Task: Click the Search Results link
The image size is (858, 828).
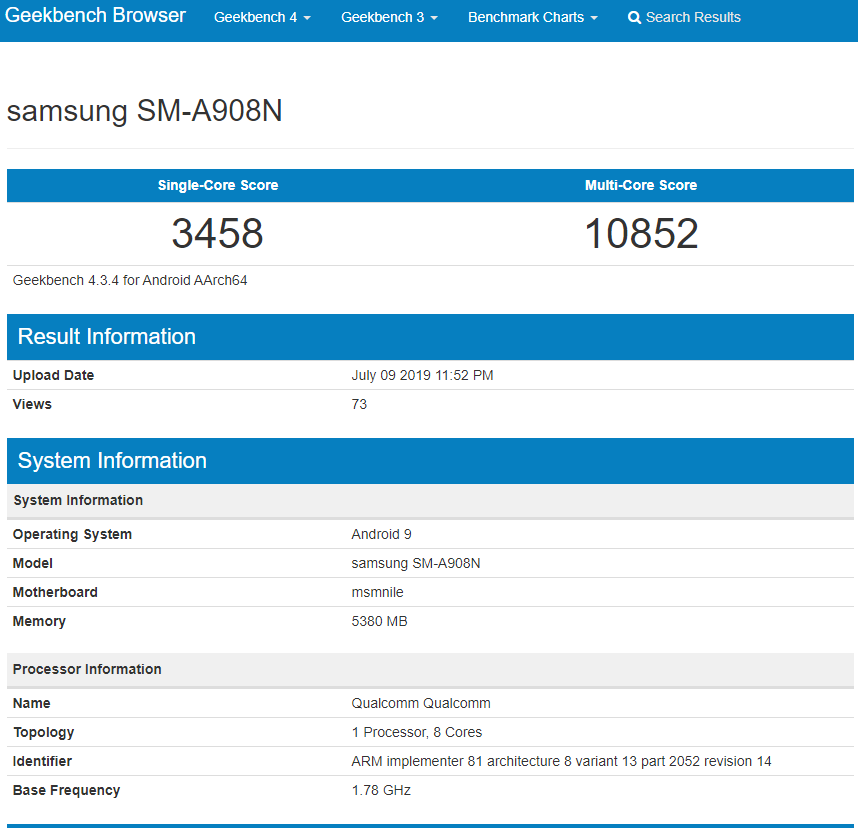Action: coord(684,18)
